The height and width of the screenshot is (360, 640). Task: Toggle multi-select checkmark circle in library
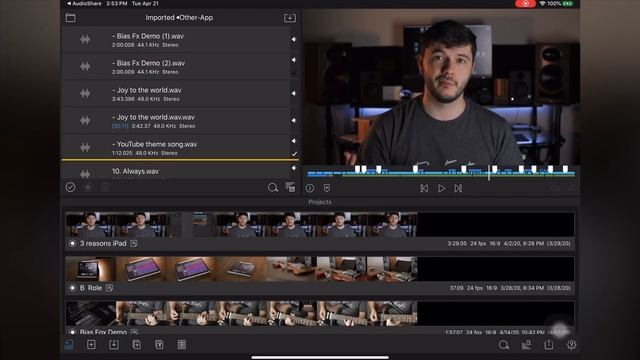tap(70, 187)
